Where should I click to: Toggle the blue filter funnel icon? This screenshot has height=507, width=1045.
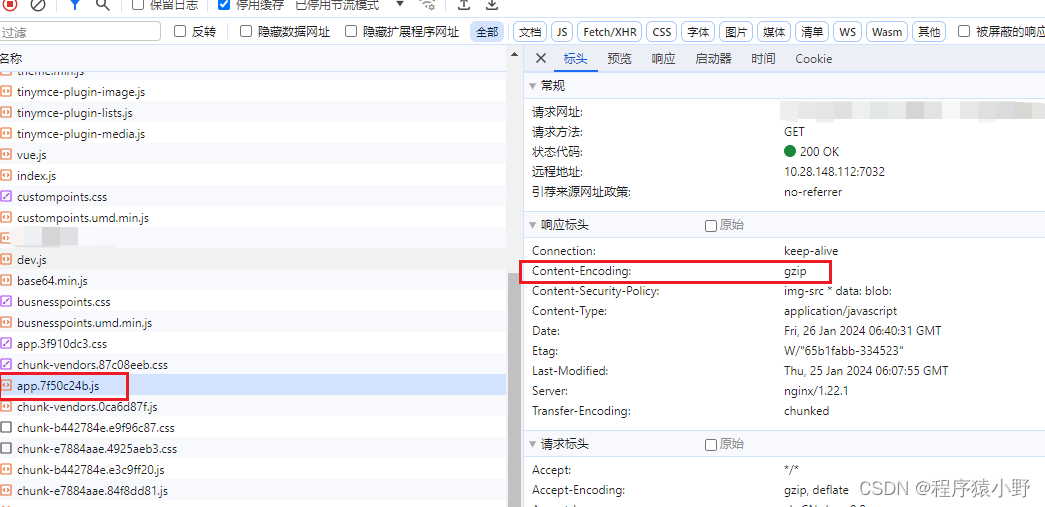tap(75, 5)
